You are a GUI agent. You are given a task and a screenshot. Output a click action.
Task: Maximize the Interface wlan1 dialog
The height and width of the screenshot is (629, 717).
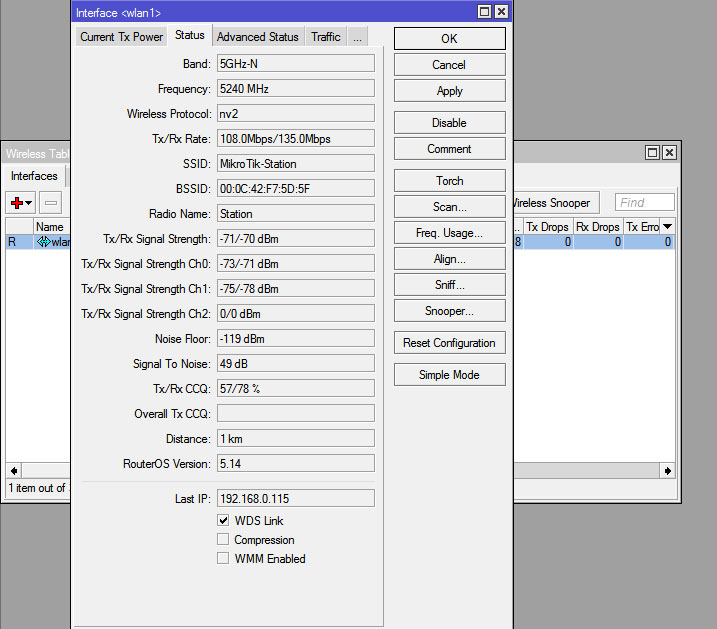tap(484, 12)
